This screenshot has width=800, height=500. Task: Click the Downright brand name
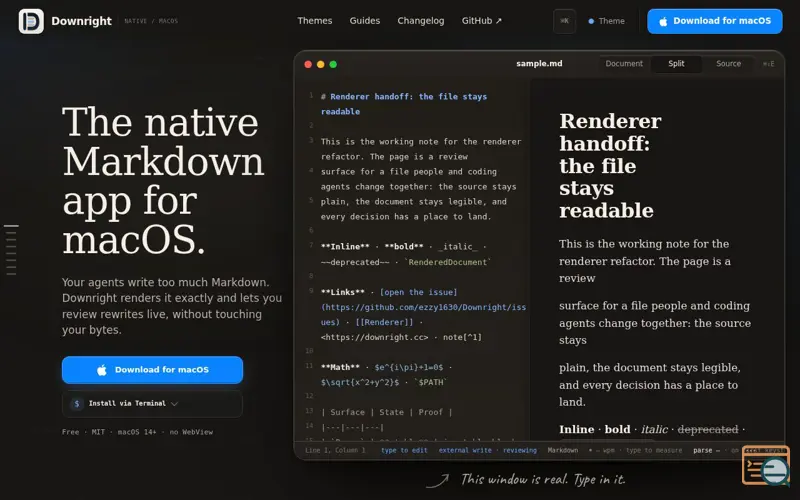pyautogui.click(x=81, y=21)
